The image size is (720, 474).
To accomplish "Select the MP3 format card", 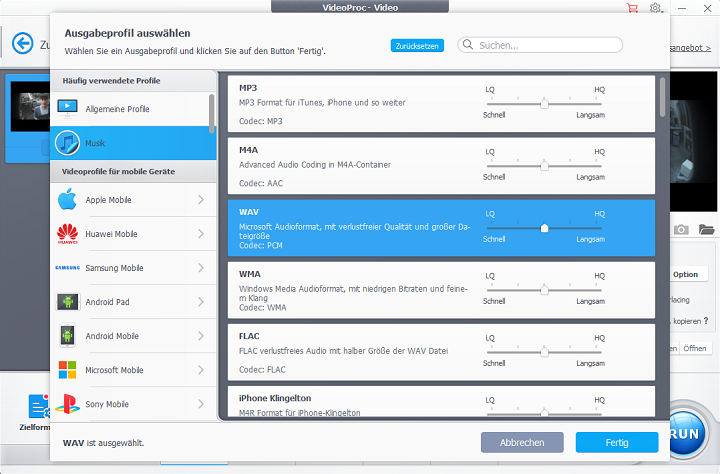I will pos(441,104).
